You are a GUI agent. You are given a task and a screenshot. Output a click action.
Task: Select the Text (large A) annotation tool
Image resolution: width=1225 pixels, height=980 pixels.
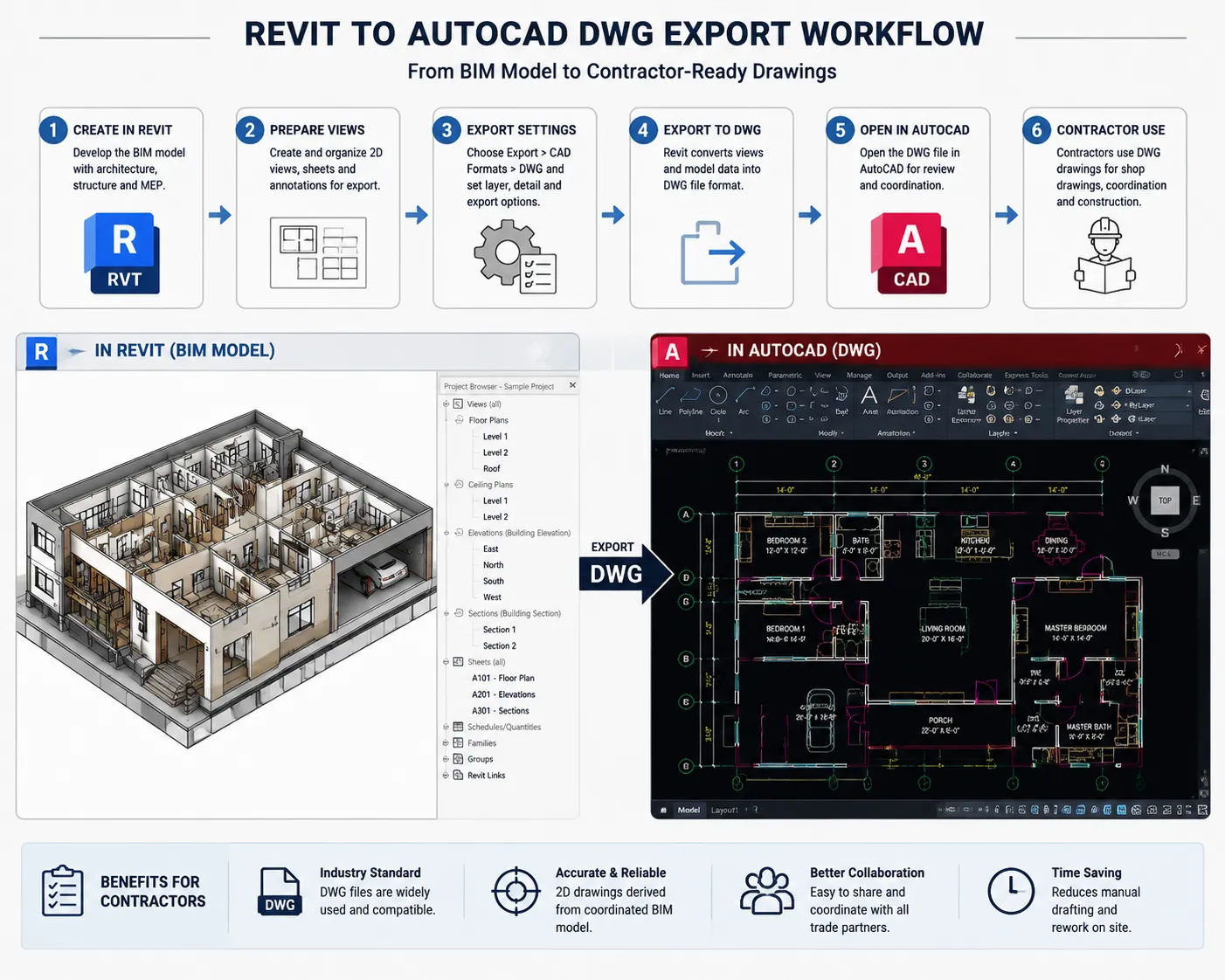[x=869, y=400]
